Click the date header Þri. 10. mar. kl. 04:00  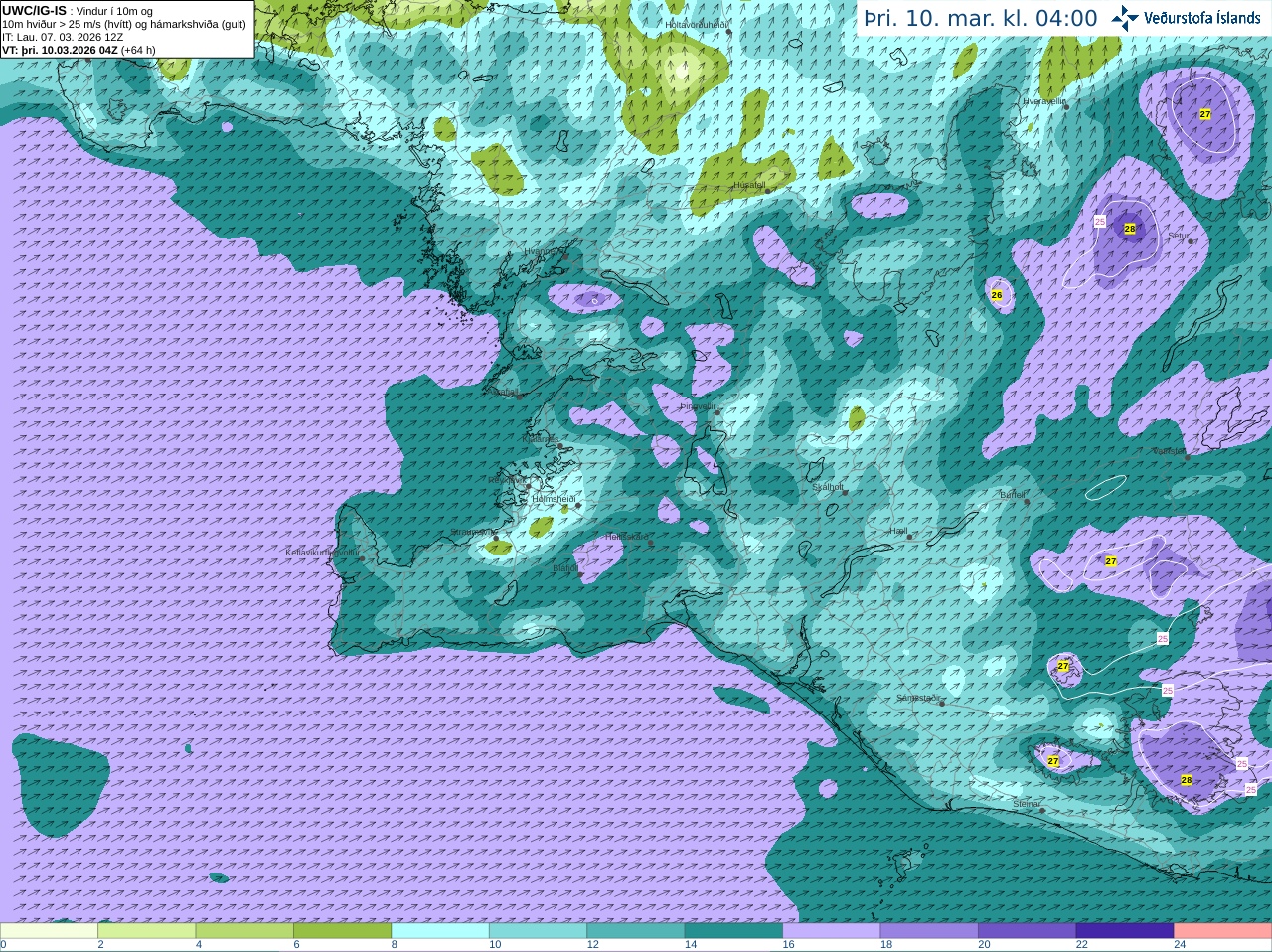[x=981, y=18]
